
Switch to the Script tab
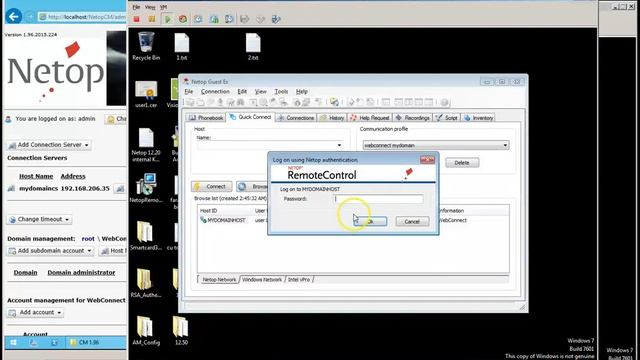[x=447, y=118]
